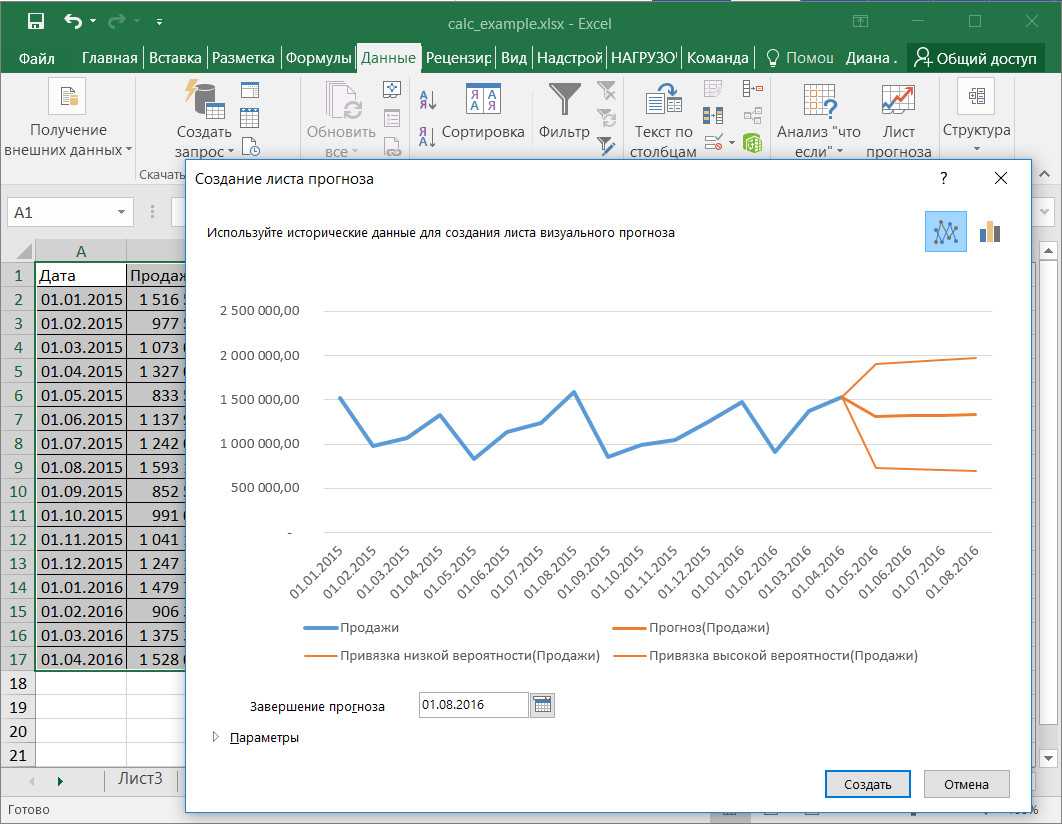The height and width of the screenshot is (824, 1062).
Task: Click the Data Validation icon
Action: (x=713, y=142)
